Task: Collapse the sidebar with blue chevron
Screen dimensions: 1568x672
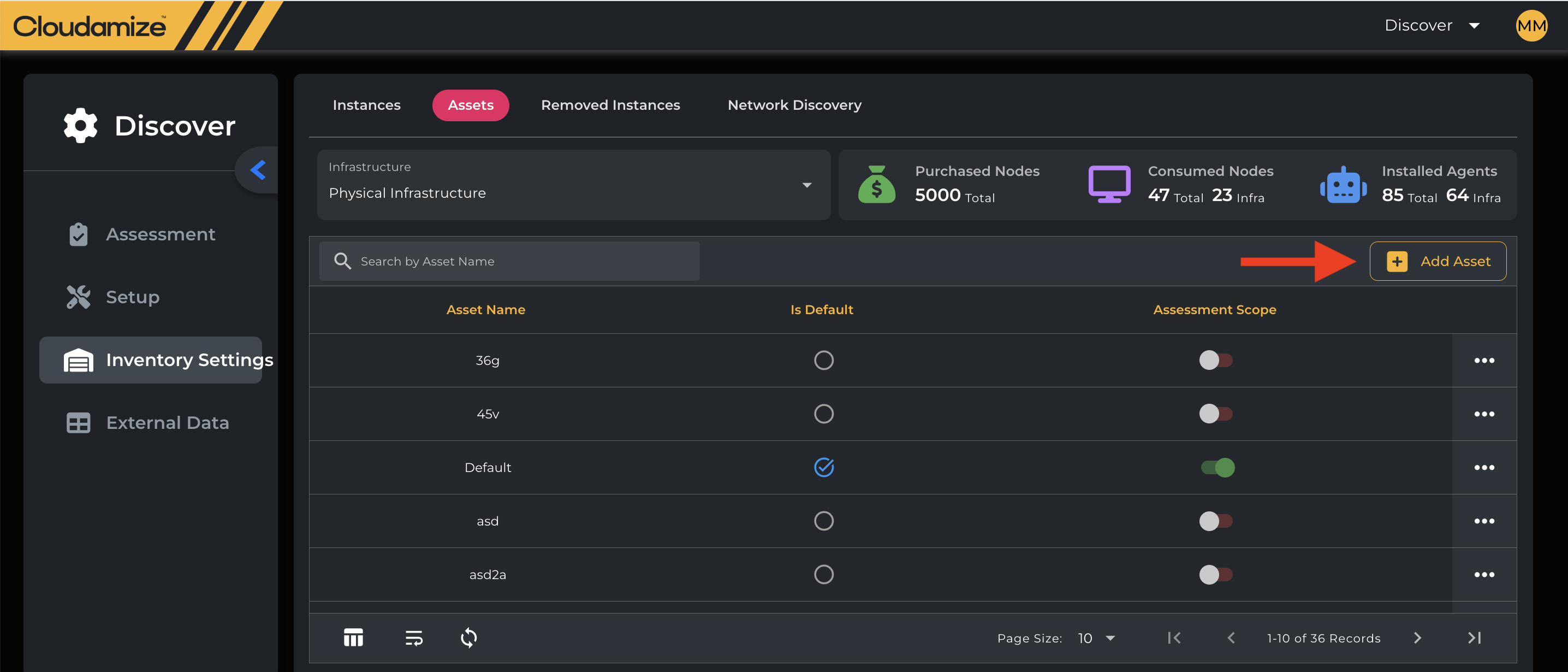Action: tap(258, 170)
